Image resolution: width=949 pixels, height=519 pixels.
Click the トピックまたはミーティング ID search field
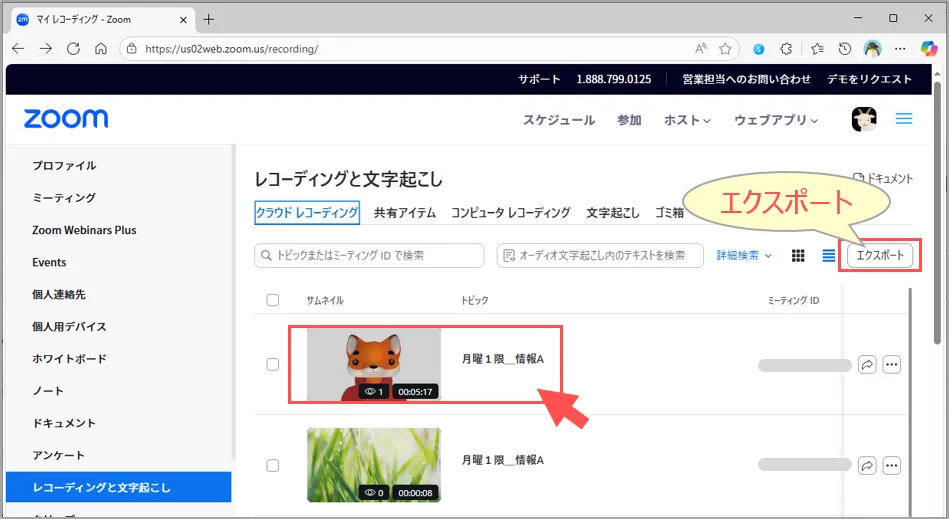pyautogui.click(x=369, y=255)
